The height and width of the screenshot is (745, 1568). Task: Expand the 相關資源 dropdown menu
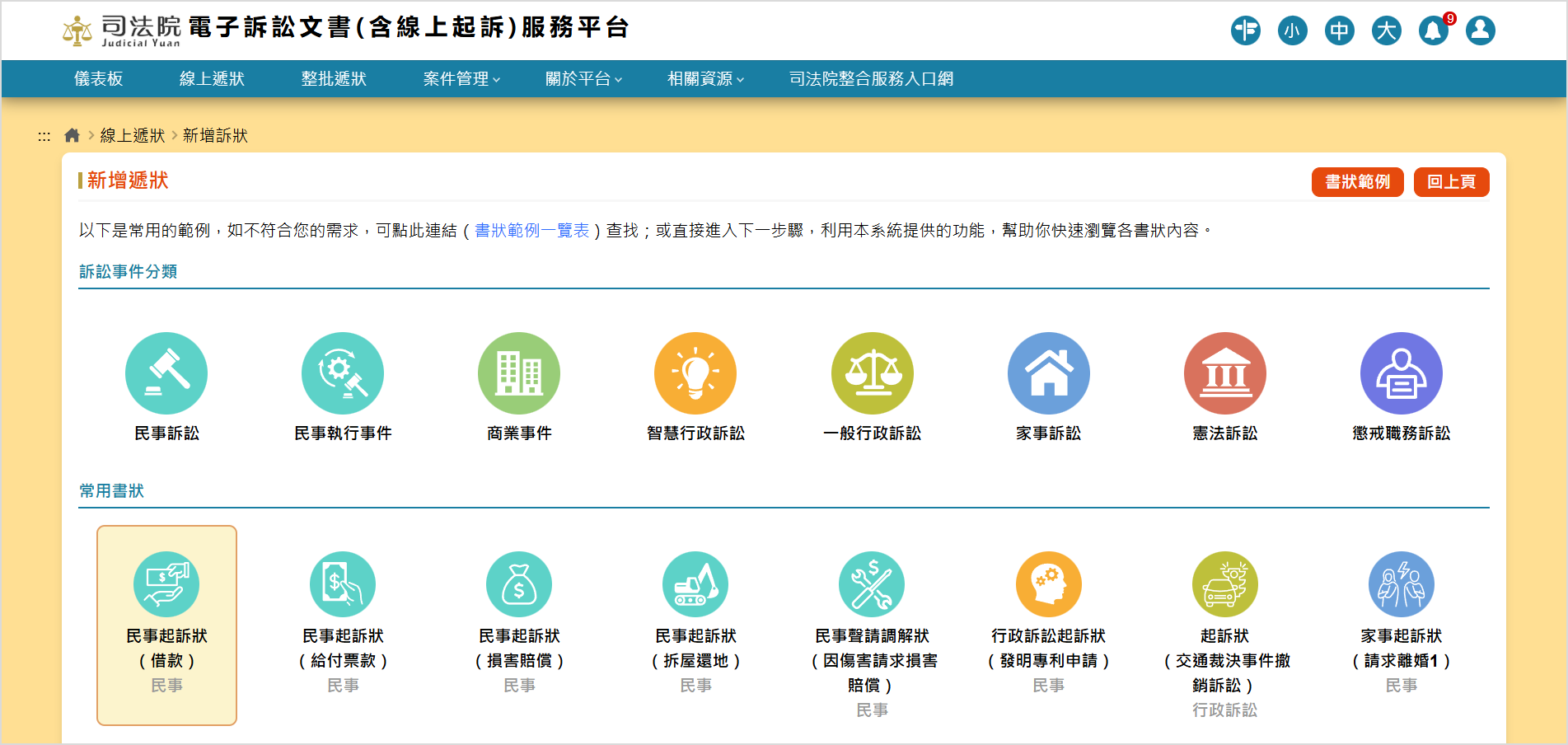click(x=705, y=79)
